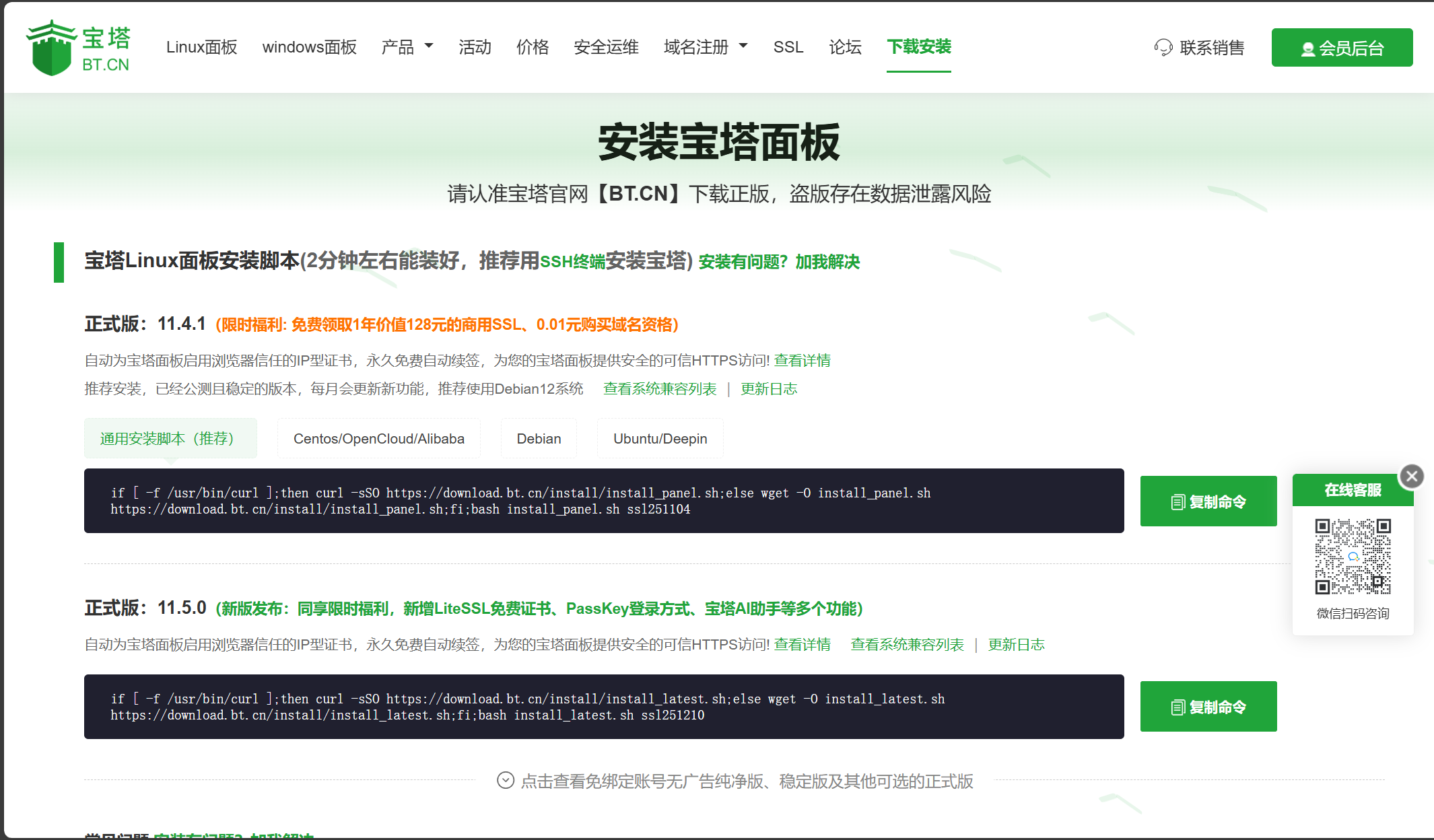
Task: Open the 会员后台 member dashboard
Action: click(1342, 48)
